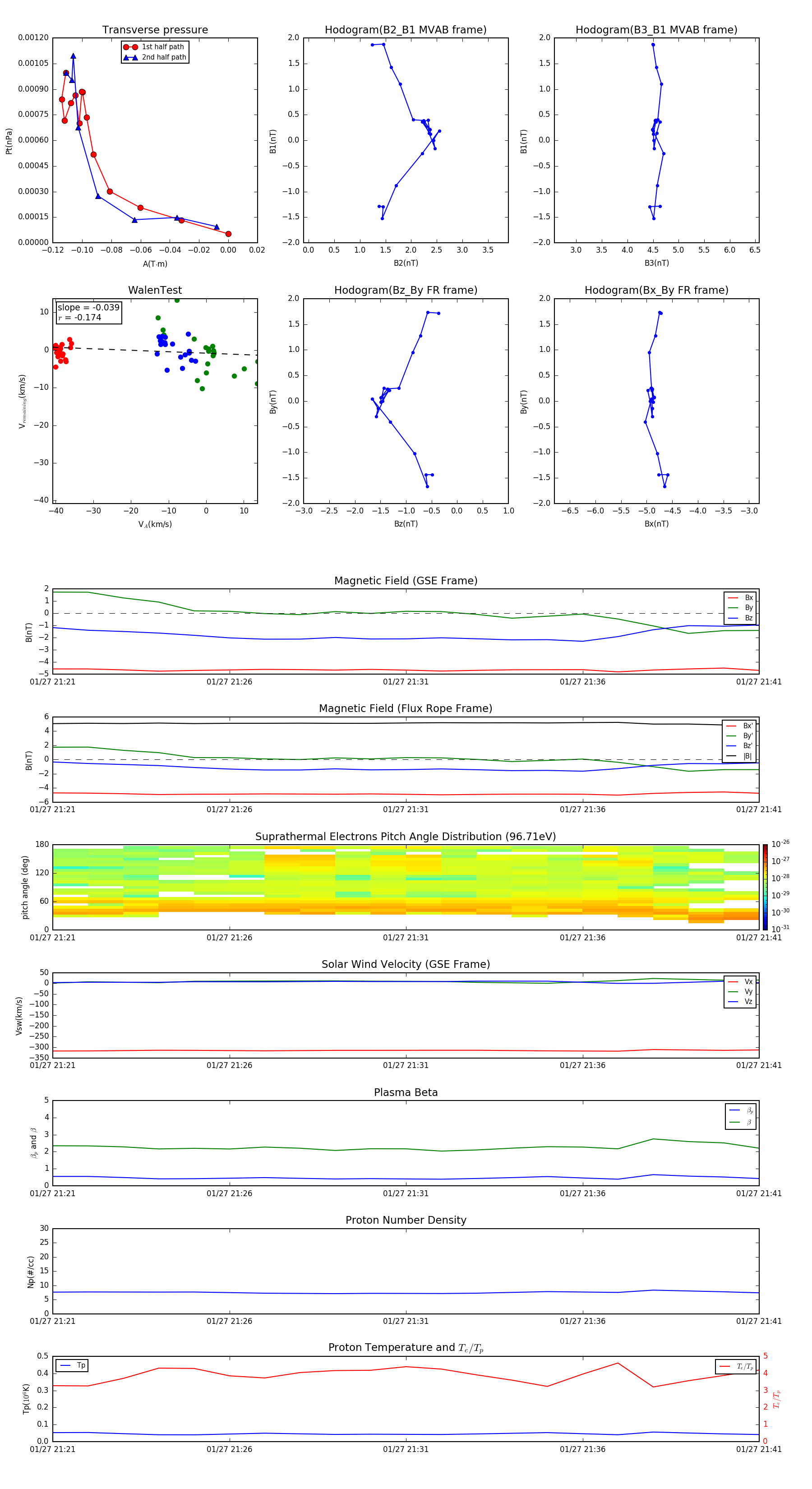This screenshot has width=812, height=1489.
Task: Click 'Vy' legend entry in velocity panel
Action: pyautogui.click(x=741, y=992)
